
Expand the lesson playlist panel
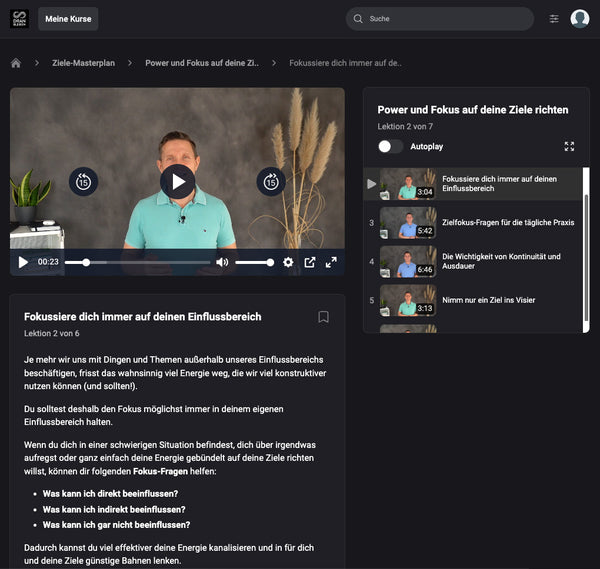(x=569, y=146)
